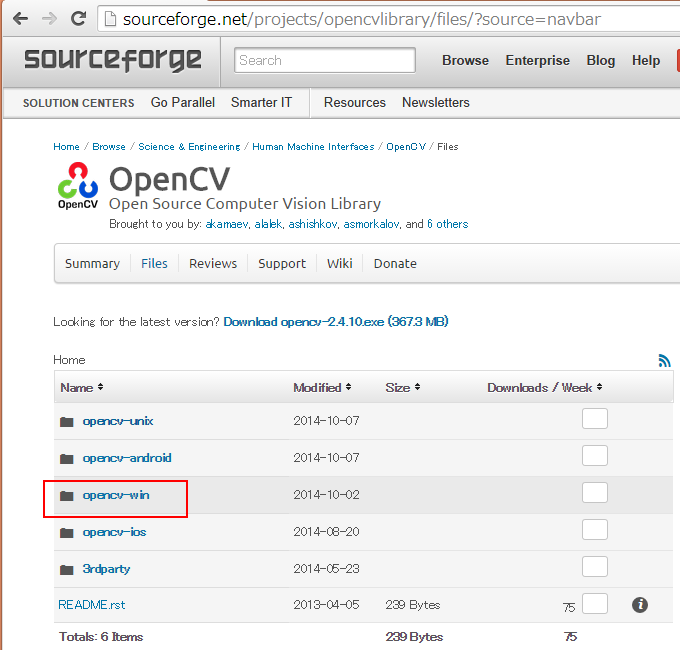Screen dimensions: 680x650
Task: Click the SourceForge logo
Action: click(x=113, y=59)
